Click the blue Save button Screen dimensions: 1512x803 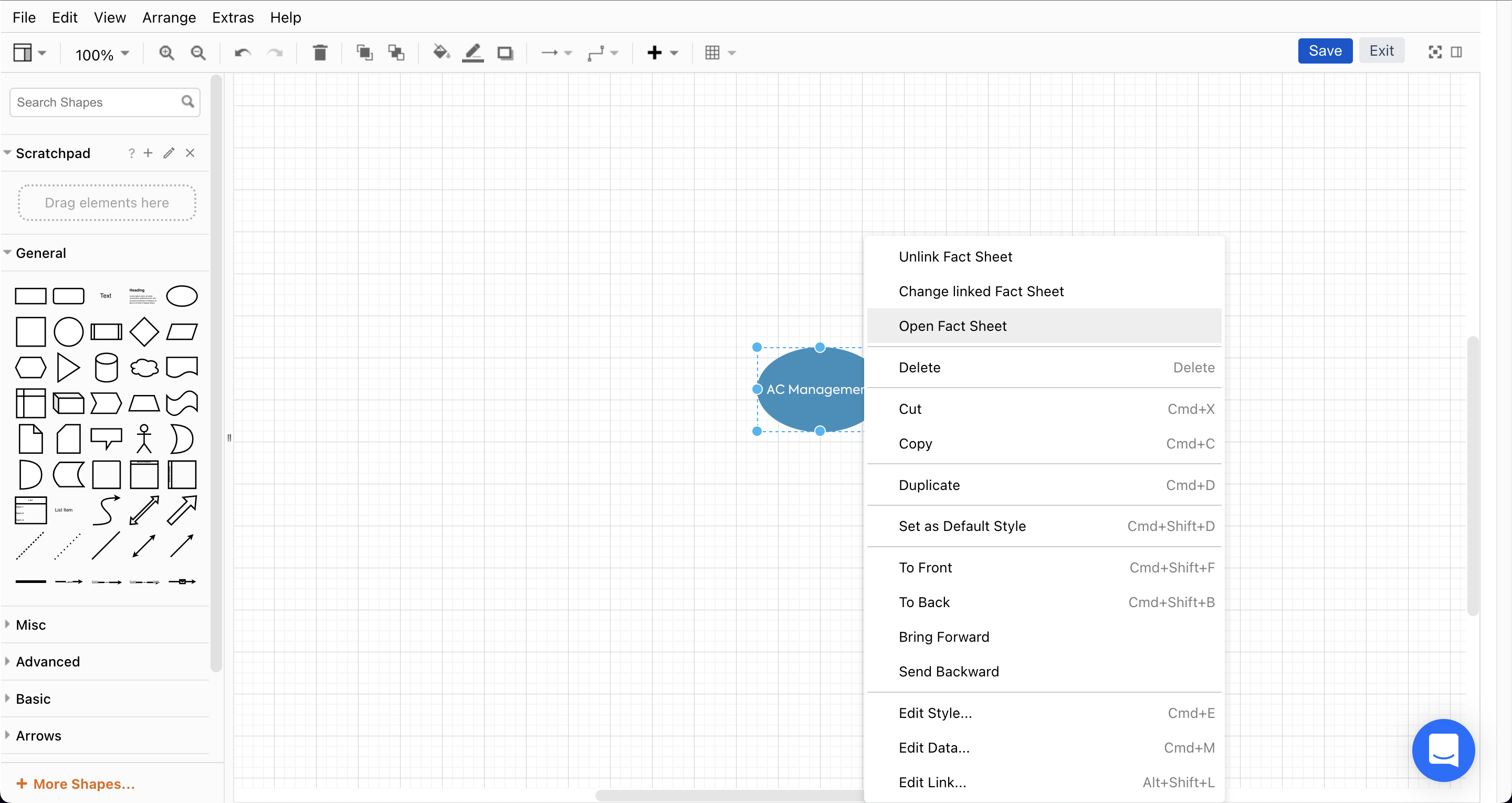coord(1325,51)
